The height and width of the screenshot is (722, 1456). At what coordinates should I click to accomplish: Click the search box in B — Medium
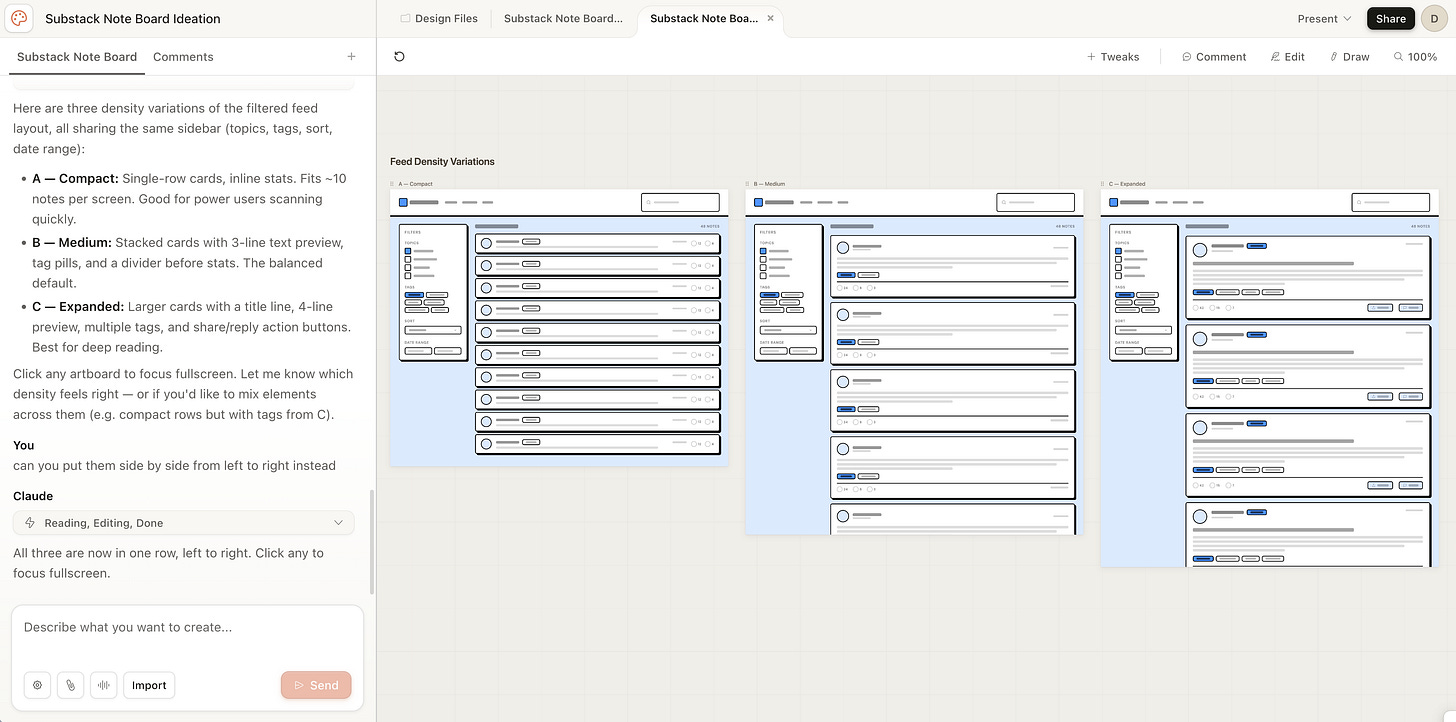tap(1036, 202)
